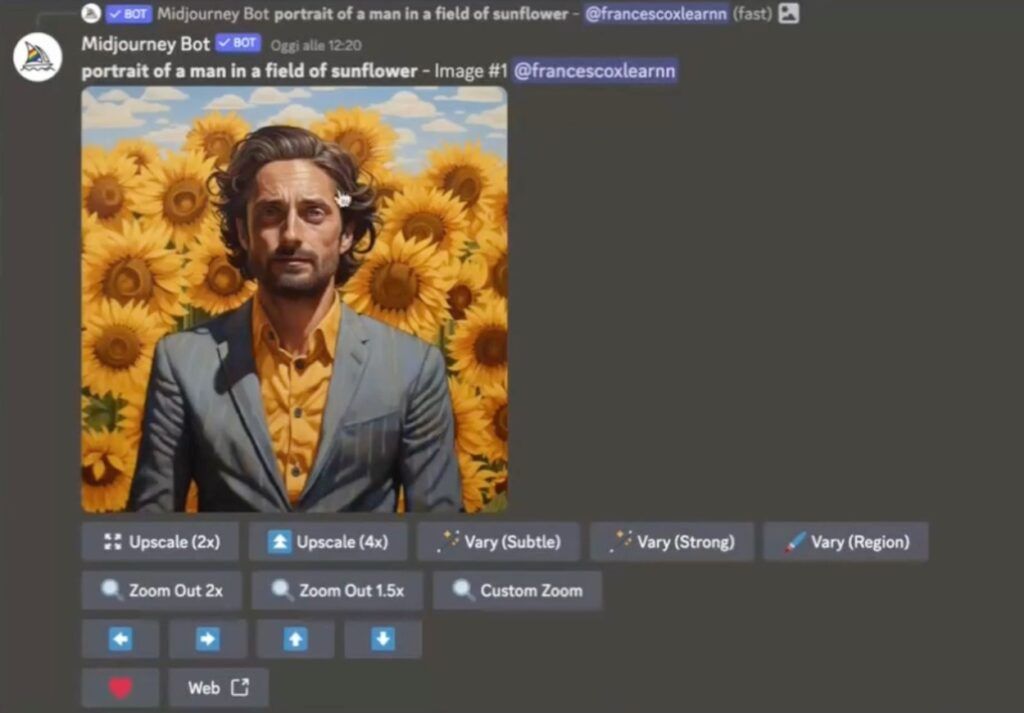Click reply preview prompt text

pos(421,14)
